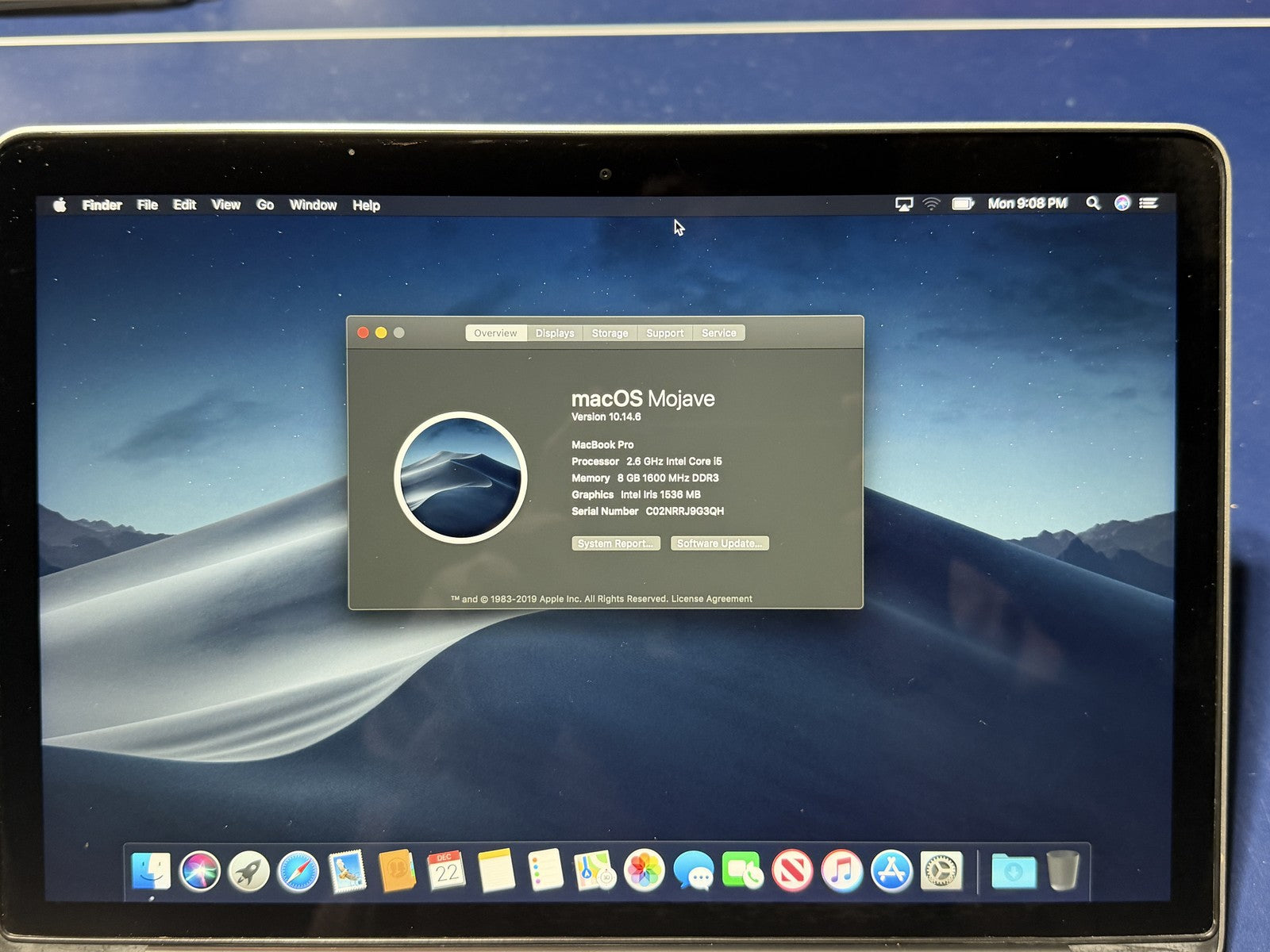Image resolution: width=1270 pixels, height=952 pixels.
Task: Close the About This Mac window
Action: click(x=363, y=333)
